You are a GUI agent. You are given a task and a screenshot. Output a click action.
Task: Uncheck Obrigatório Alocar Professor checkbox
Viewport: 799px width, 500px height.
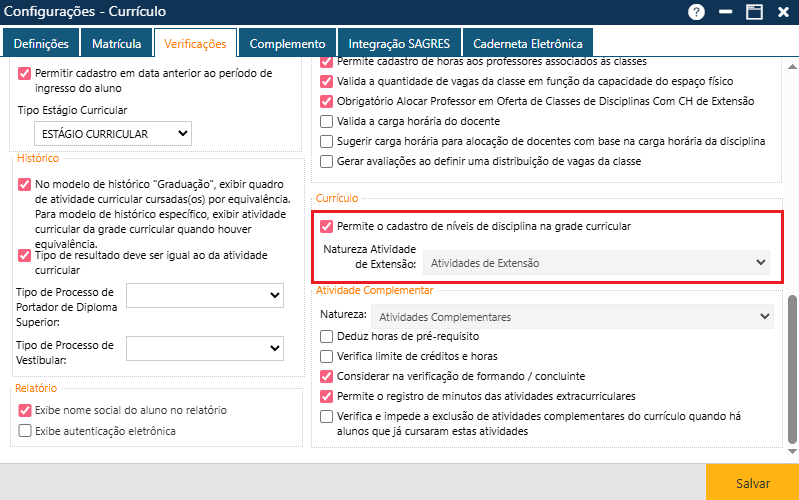pos(326,101)
